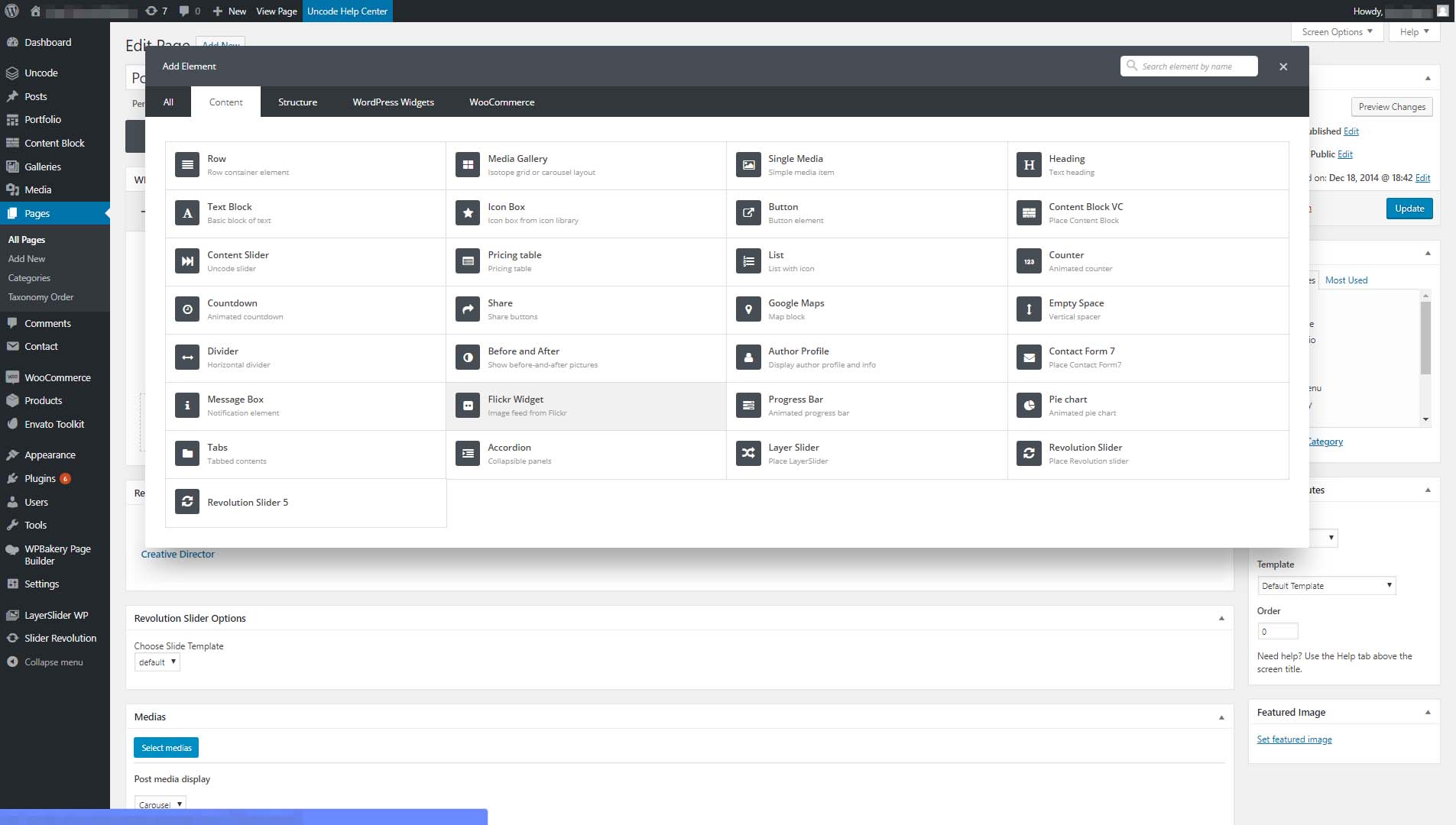Image resolution: width=1456 pixels, height=825 pixels.
Task: Insert the Progress Bar icon
Action: click(x=748, y=406)
